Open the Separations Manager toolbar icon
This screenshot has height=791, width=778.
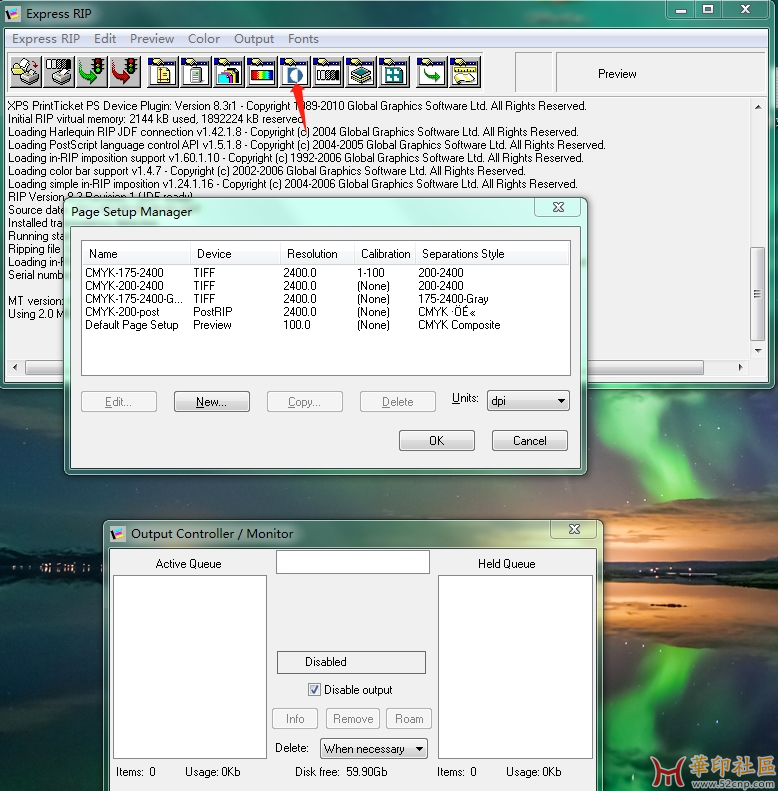click(x=229, y=72)
